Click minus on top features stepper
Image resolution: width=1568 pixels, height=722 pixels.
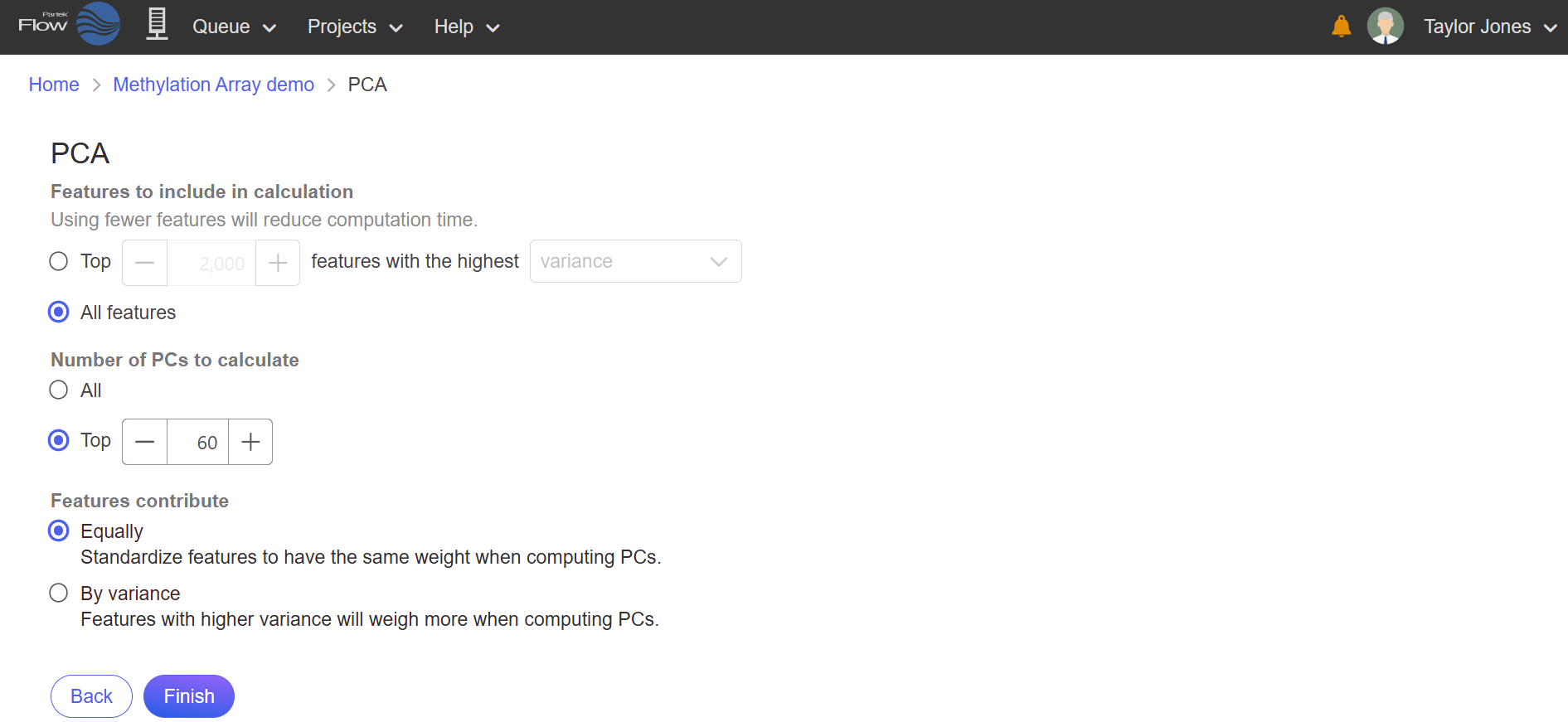[x=145, y=263]
